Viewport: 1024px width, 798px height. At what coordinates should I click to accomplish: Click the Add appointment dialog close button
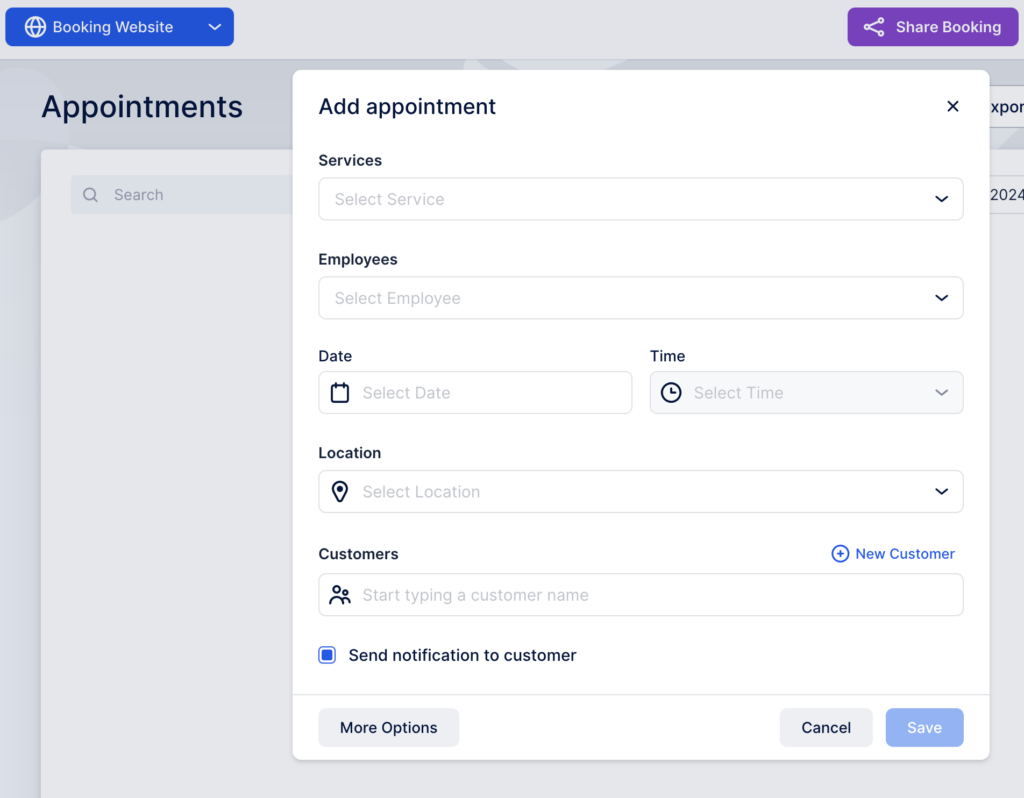(953, 106)
